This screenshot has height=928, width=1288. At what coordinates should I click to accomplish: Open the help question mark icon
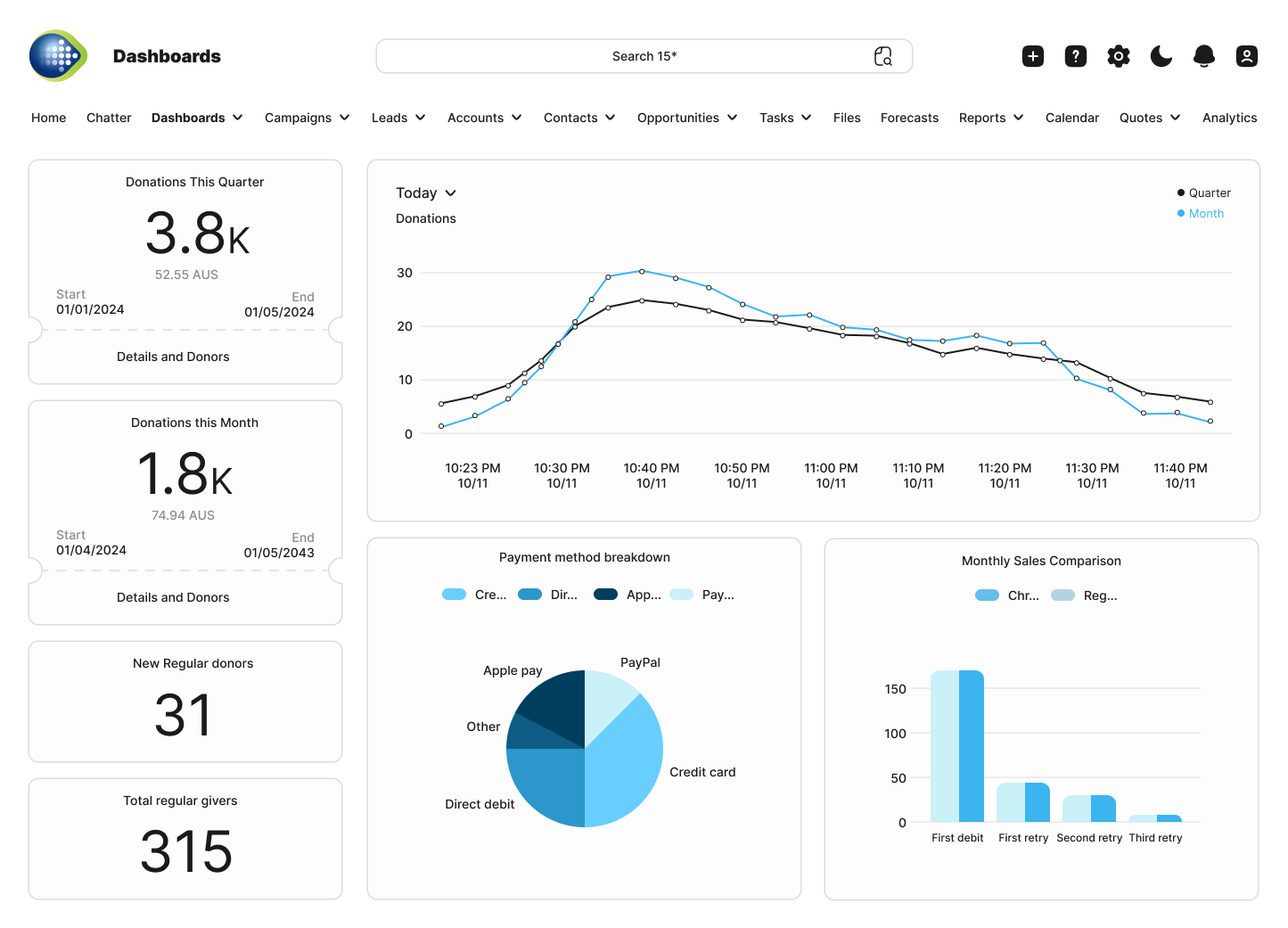click(x=1076, y=56)
